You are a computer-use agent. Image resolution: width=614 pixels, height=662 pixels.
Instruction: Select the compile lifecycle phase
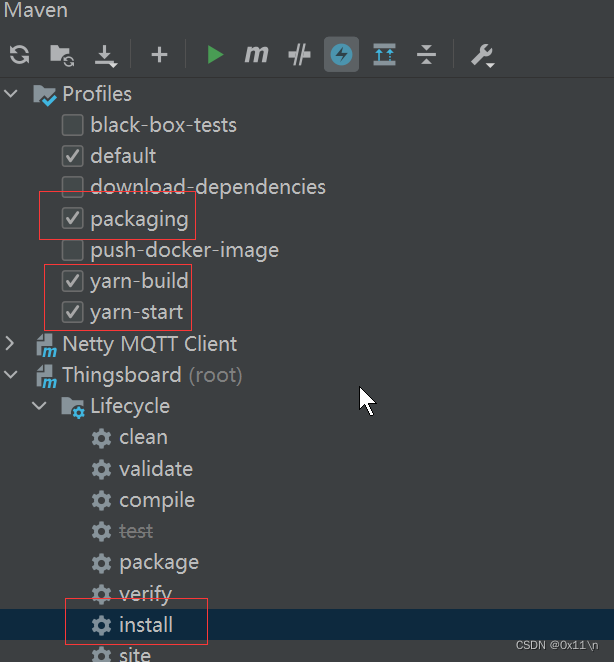click(157, 501)
